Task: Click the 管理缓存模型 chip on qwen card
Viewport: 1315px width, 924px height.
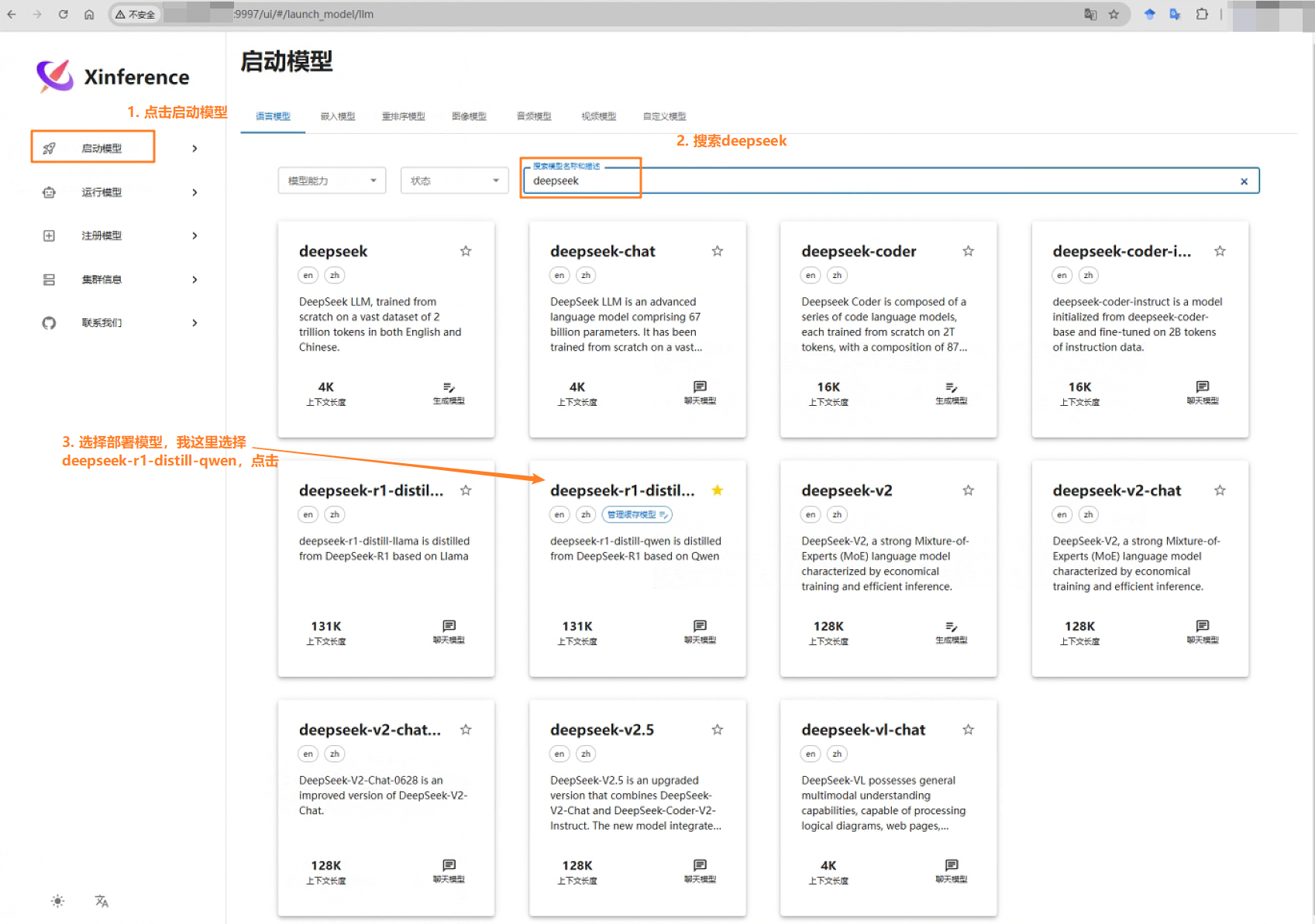Action: pos(637,514)
